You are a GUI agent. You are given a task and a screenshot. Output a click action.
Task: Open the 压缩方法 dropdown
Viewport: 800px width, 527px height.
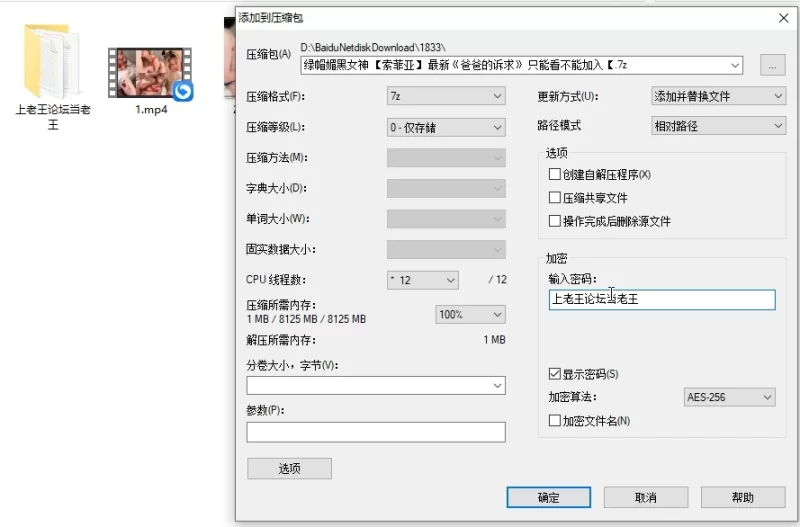click(x=446, y=158)
